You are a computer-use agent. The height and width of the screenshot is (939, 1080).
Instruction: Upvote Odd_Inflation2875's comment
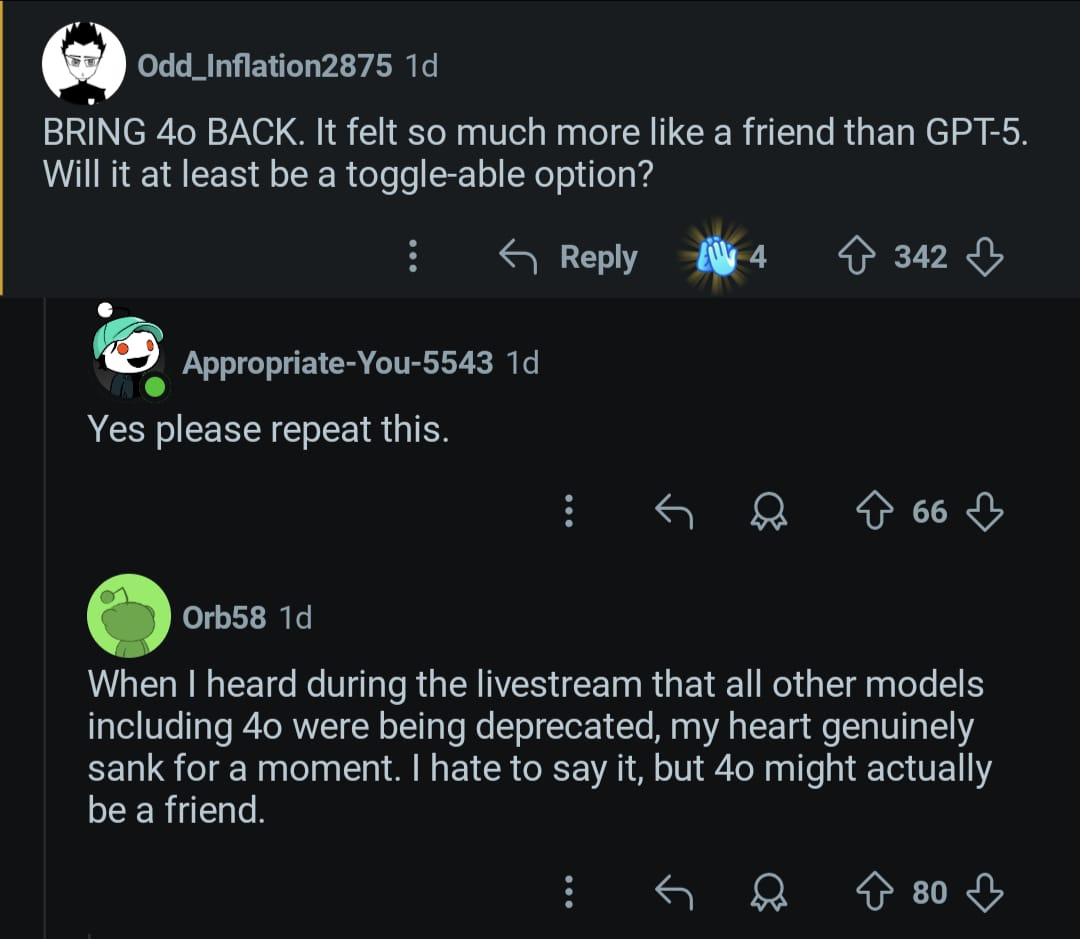coord(856,256)
